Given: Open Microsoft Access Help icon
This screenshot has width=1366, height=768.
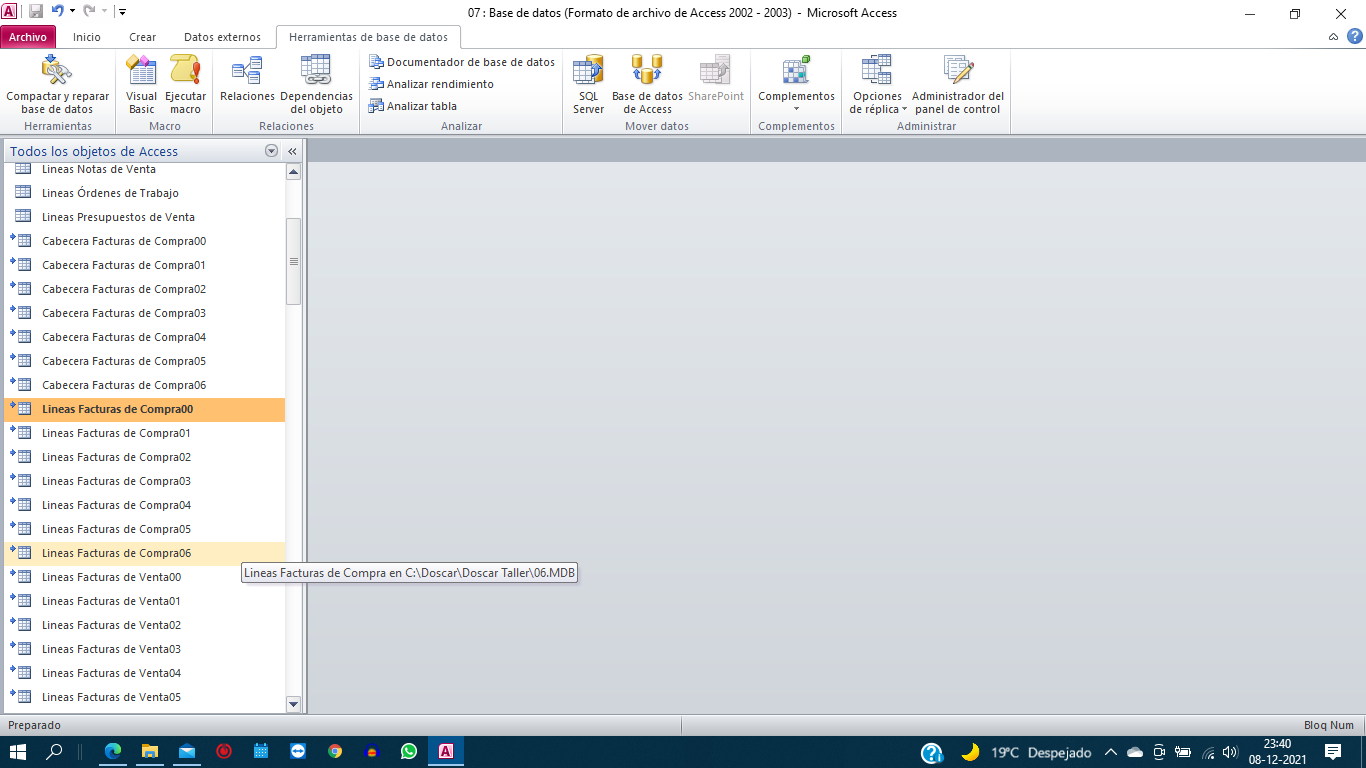Looking at the screenshot, I should (x=1354, y=37).
